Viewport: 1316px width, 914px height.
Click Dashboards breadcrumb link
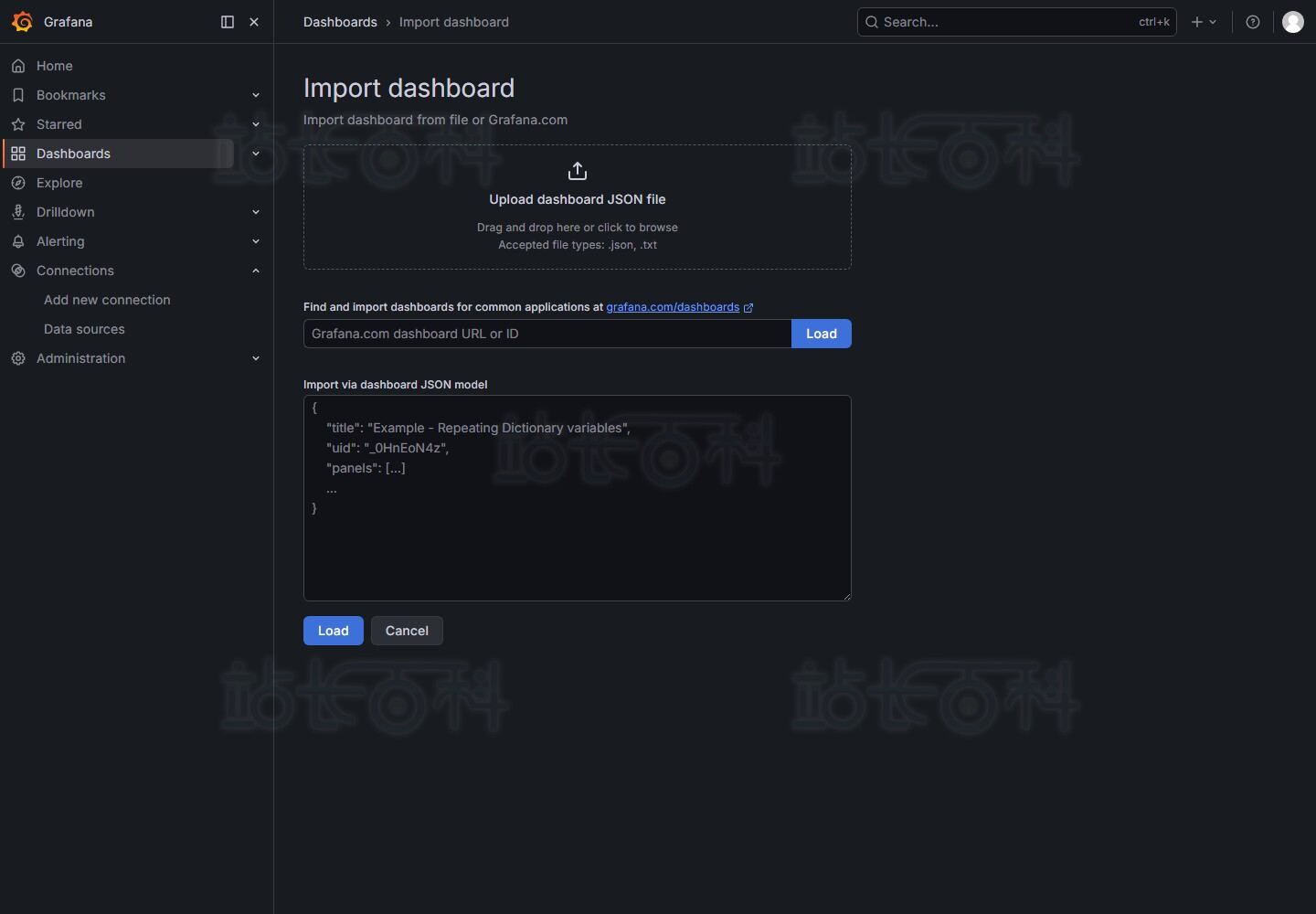340,22
